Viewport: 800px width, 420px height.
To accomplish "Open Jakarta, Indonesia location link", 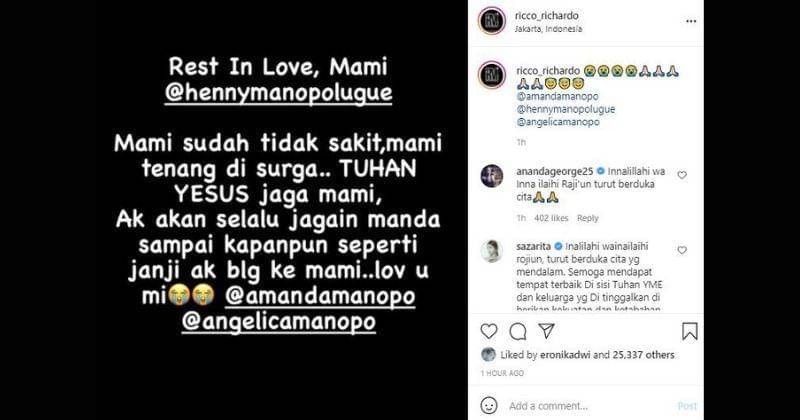I will pyautogui.click(x=548, y=29).
